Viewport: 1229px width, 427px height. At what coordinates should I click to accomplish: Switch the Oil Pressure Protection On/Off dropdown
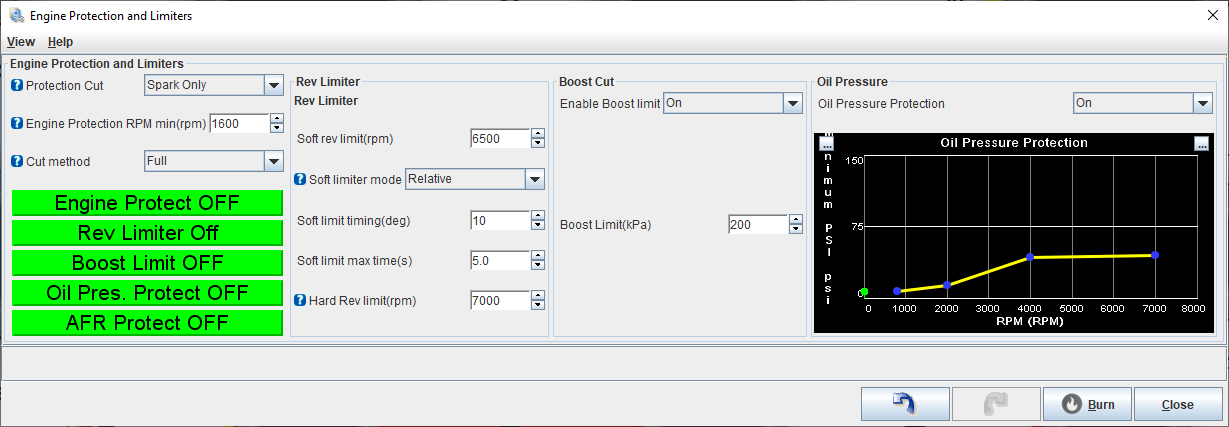coord(1142,103)
